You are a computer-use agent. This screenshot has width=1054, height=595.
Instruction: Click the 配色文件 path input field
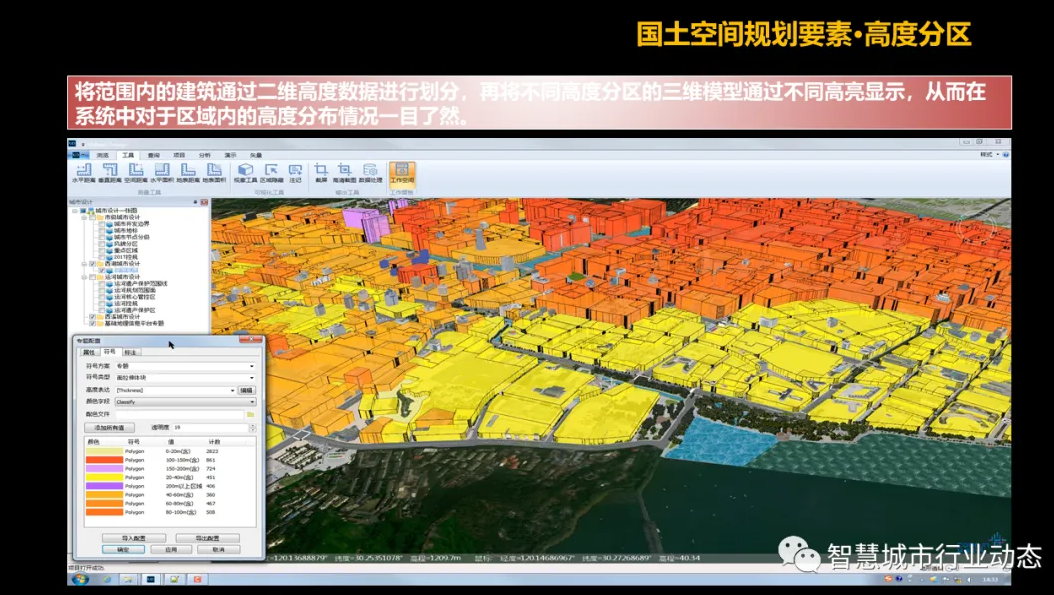click(179, 414)
